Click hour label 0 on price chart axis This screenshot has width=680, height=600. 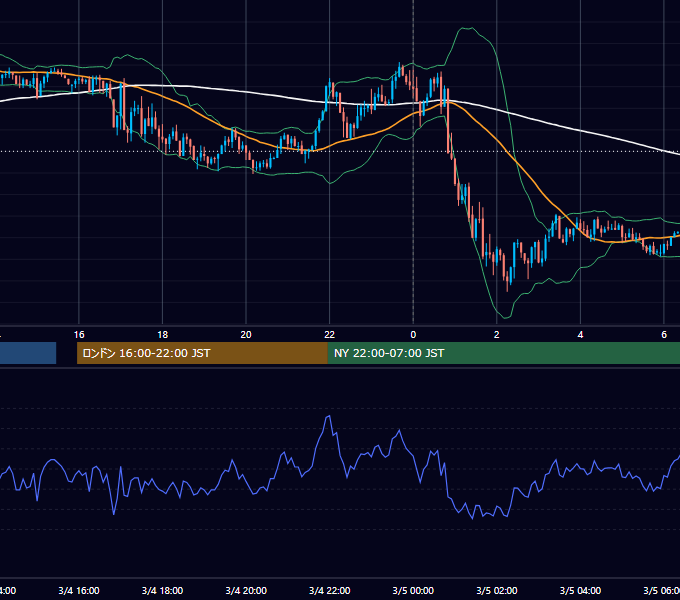point(413,335)
